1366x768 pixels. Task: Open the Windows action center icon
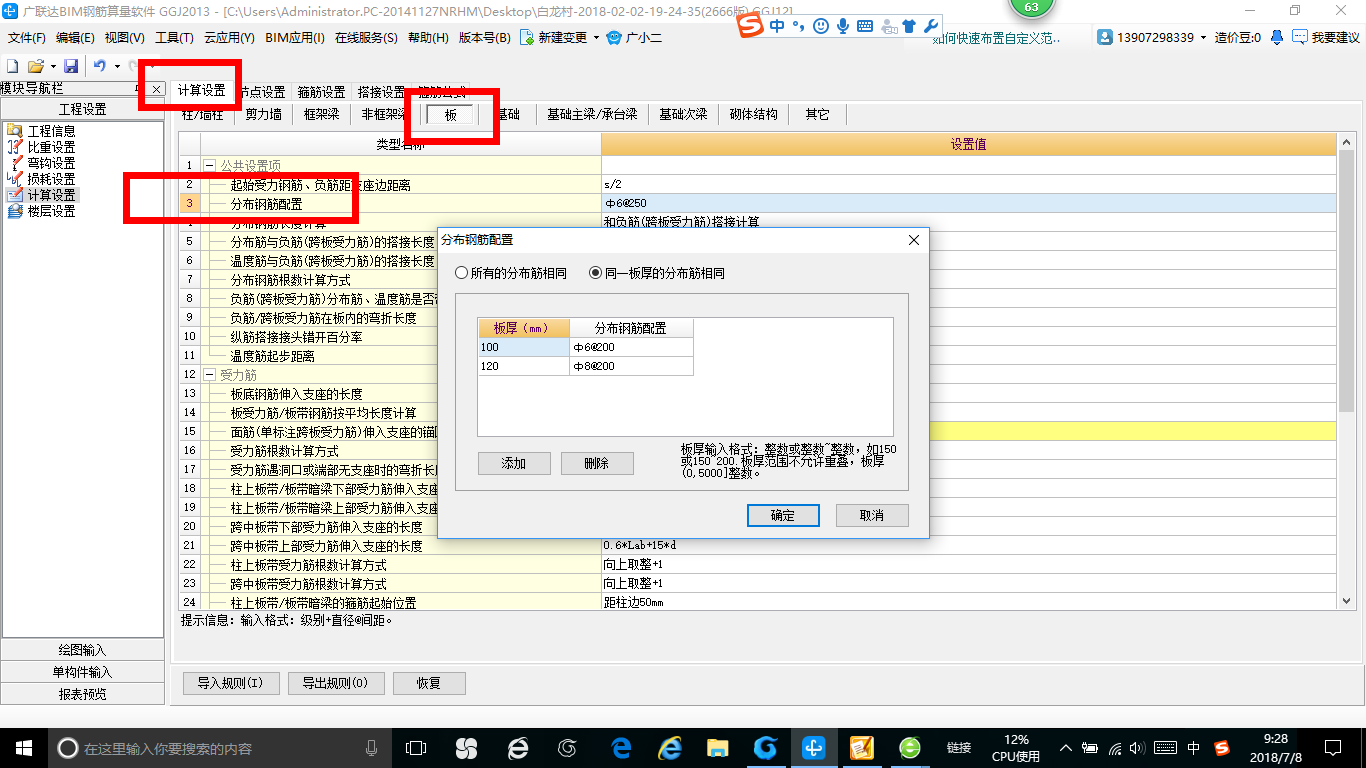click(x=1332, y=748)
